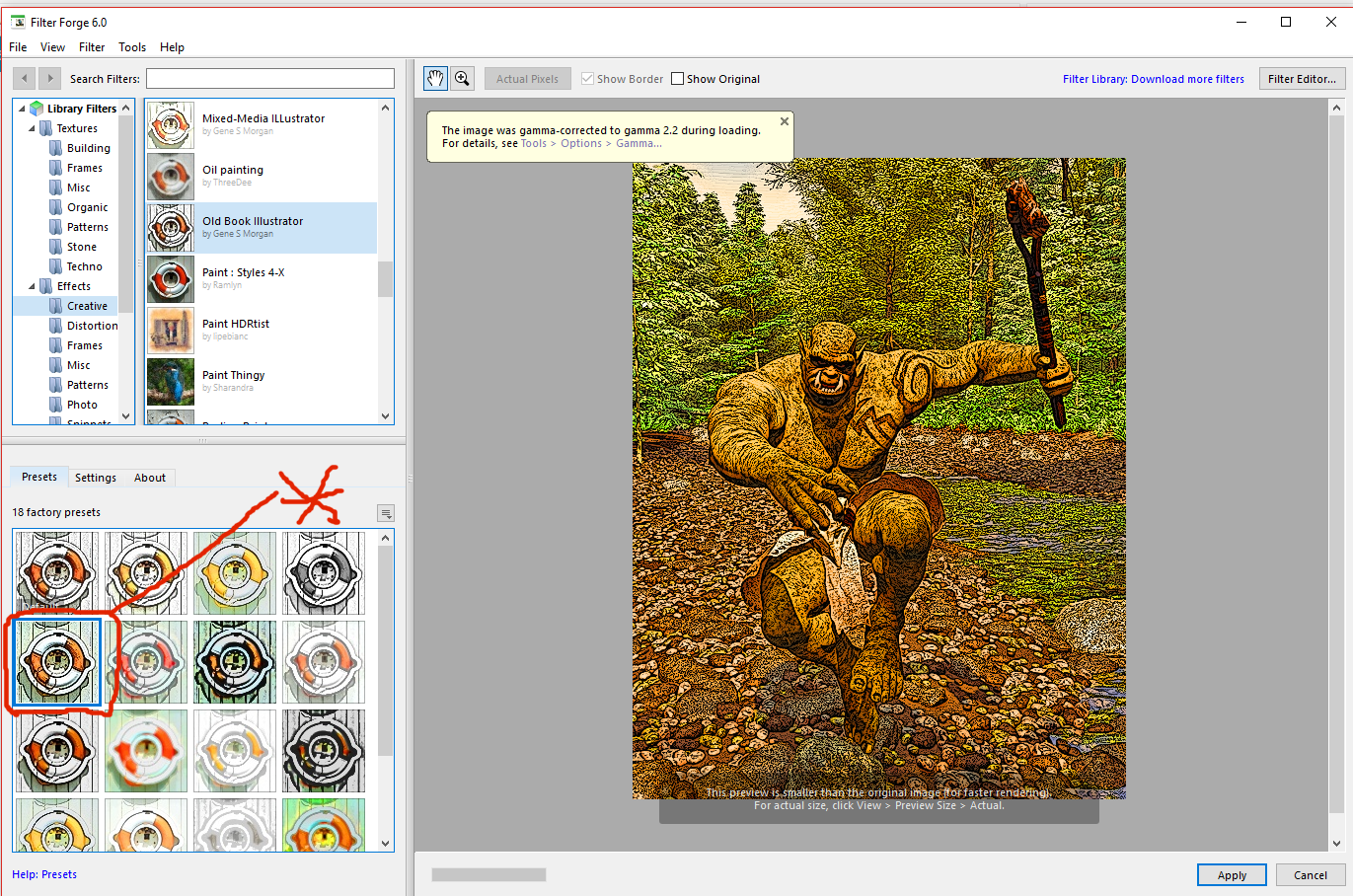Select the Techno textures category
The width and height of the screenshot is (1353, 896).
click(x=84, y=266)
